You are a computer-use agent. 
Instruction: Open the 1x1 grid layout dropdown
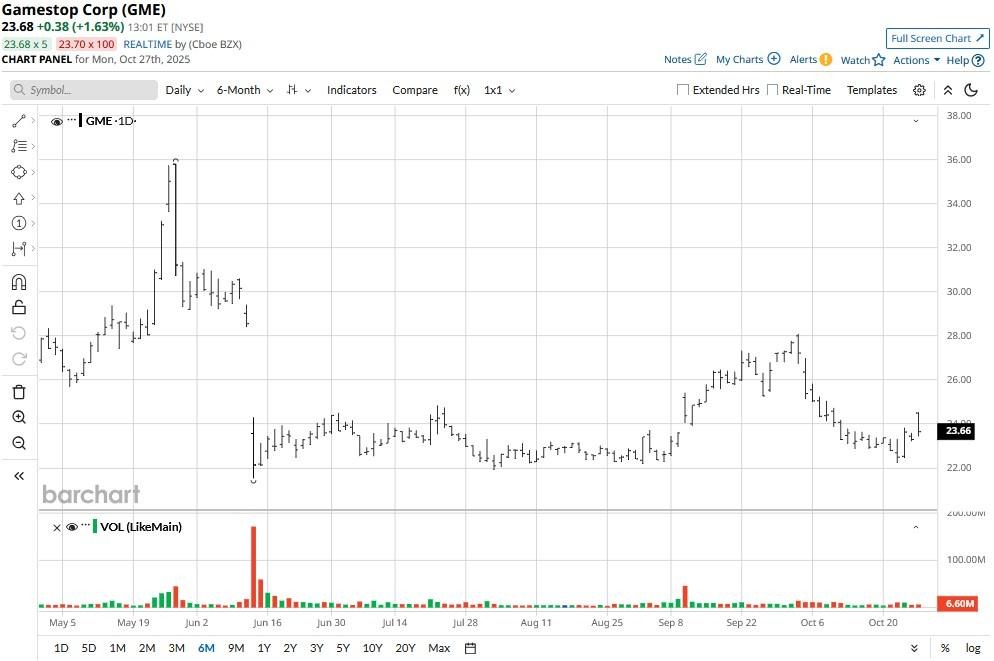pos(500,90)
